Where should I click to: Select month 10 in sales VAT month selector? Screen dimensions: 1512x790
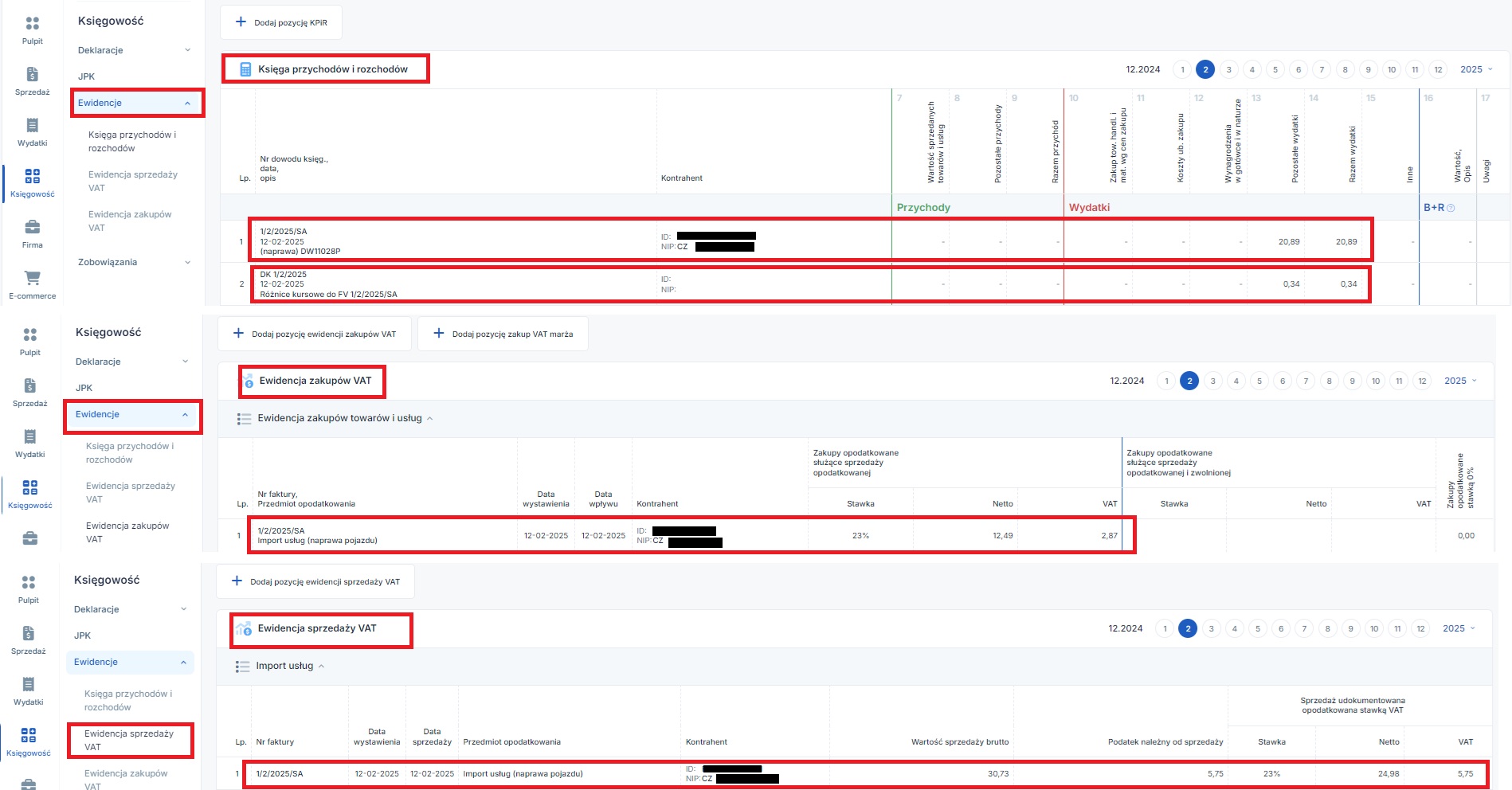coord(1374,628)
